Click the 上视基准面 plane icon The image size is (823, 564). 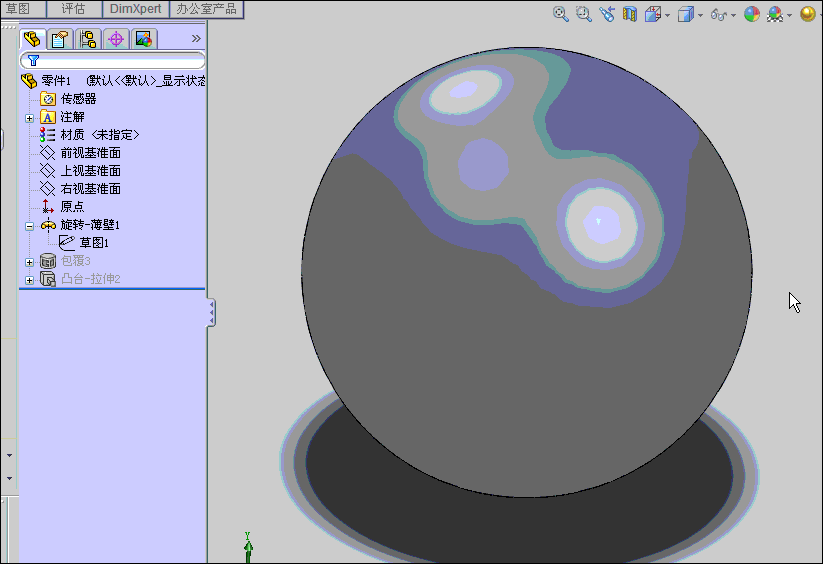pyautogui.click(x=48, y=171)
